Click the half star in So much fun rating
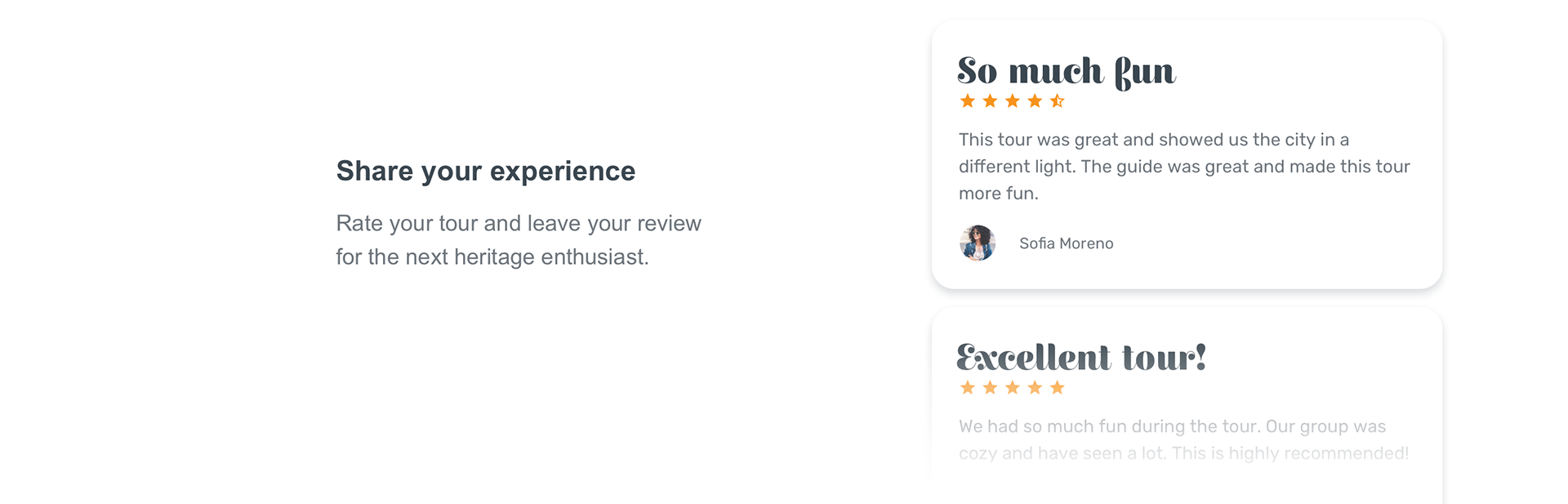This screenshot has width=1568, height=504. [1058, 101]
